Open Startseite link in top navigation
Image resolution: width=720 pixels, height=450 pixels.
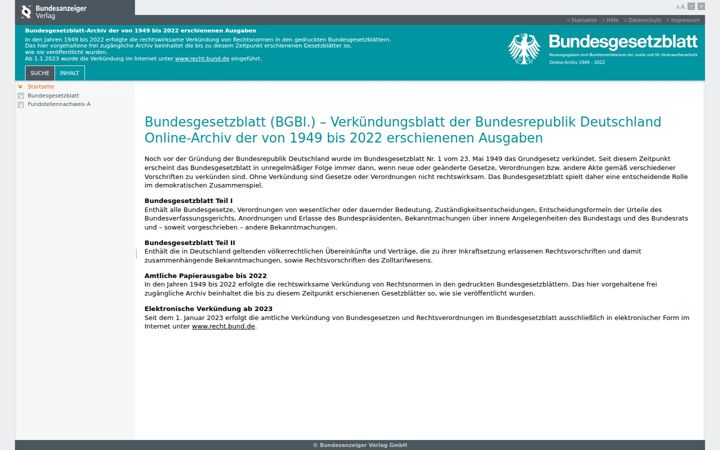(584, 20)
